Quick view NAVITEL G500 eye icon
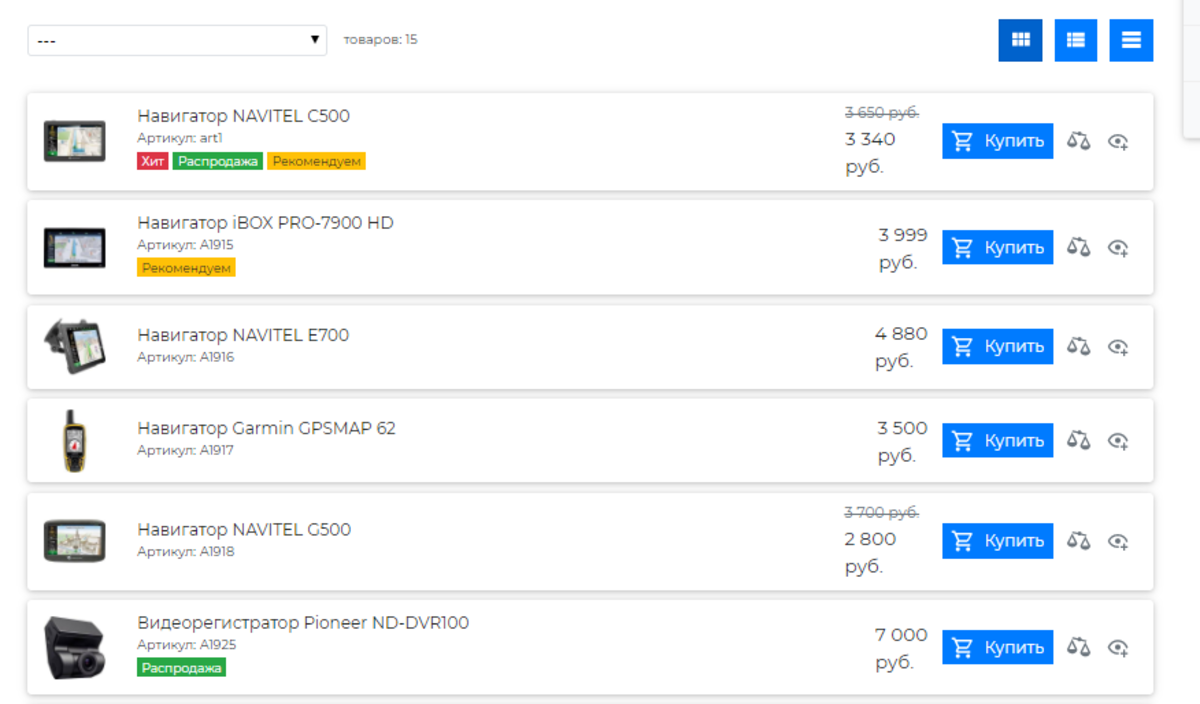This screenshot has height=704, width=1200. pyautogui.click(x=1118, y=542)
